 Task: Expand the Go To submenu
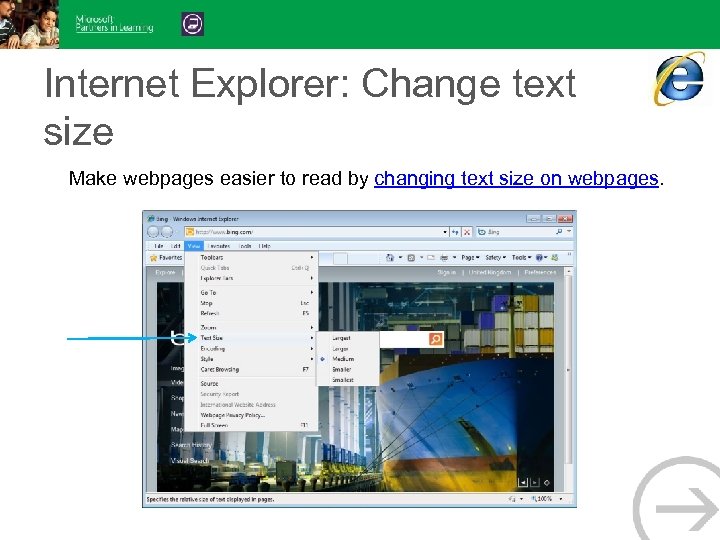click(x=251, y=292)
